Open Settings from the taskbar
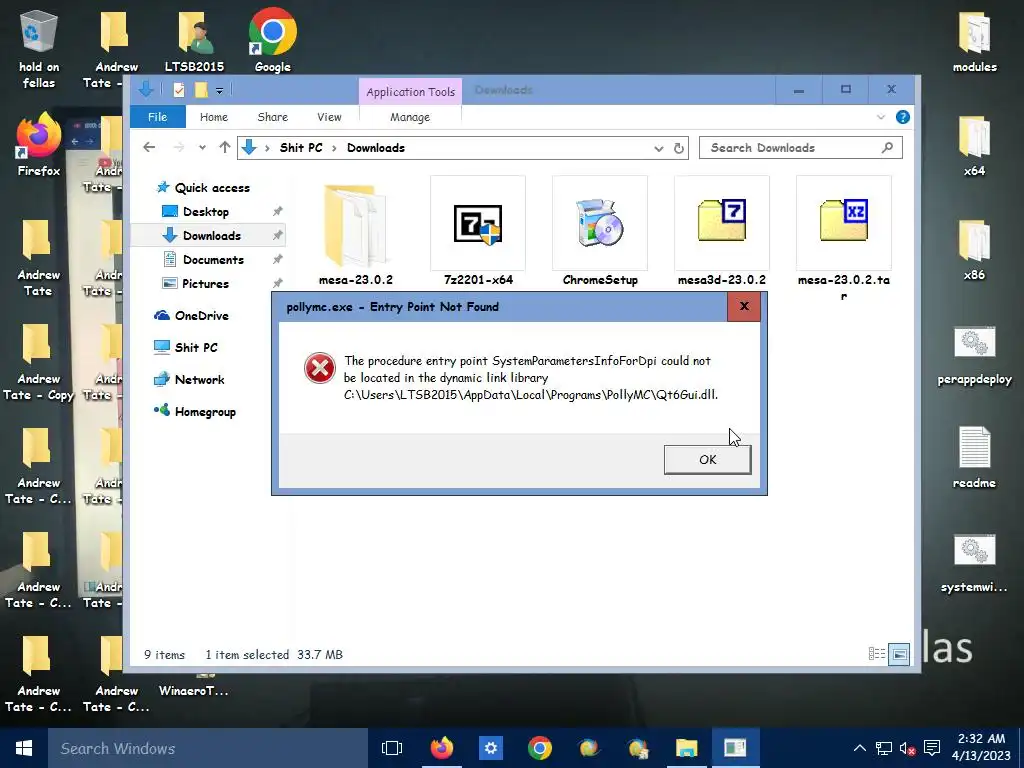The height and width of the screenshot is (768, 1024). pyautogui.click(x=490, y=748)
